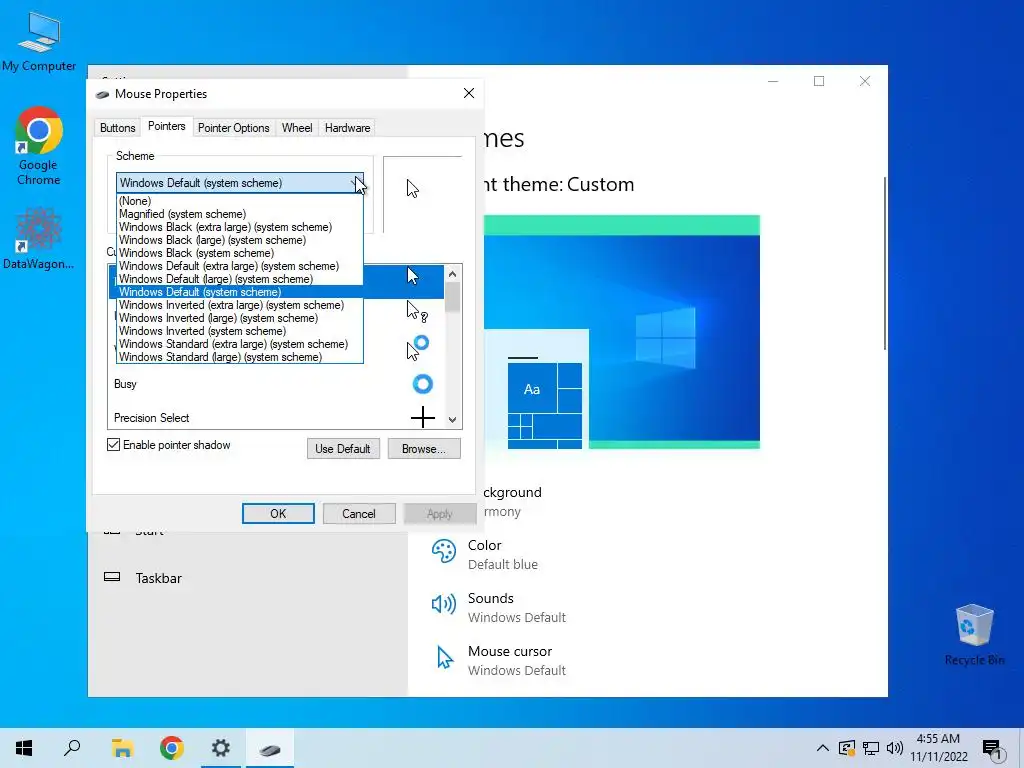
Task: Choose Windows Inverted (large) scheme
Action: point(240,318)
